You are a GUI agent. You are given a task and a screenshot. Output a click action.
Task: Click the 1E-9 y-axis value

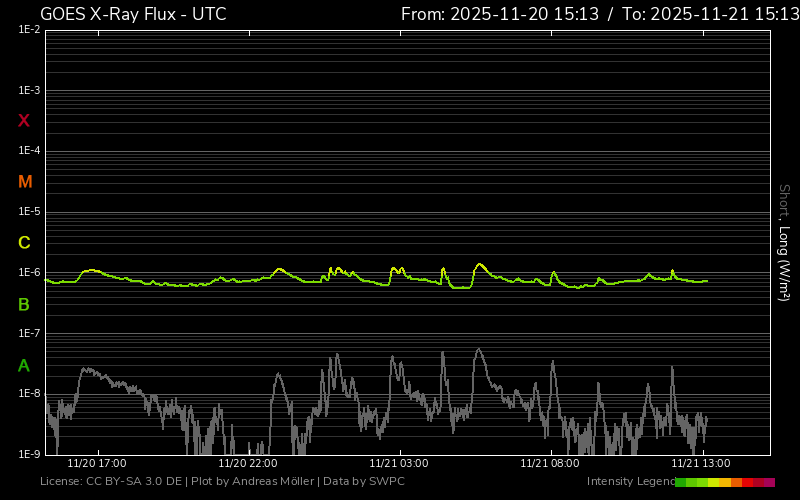coord(29,454)
